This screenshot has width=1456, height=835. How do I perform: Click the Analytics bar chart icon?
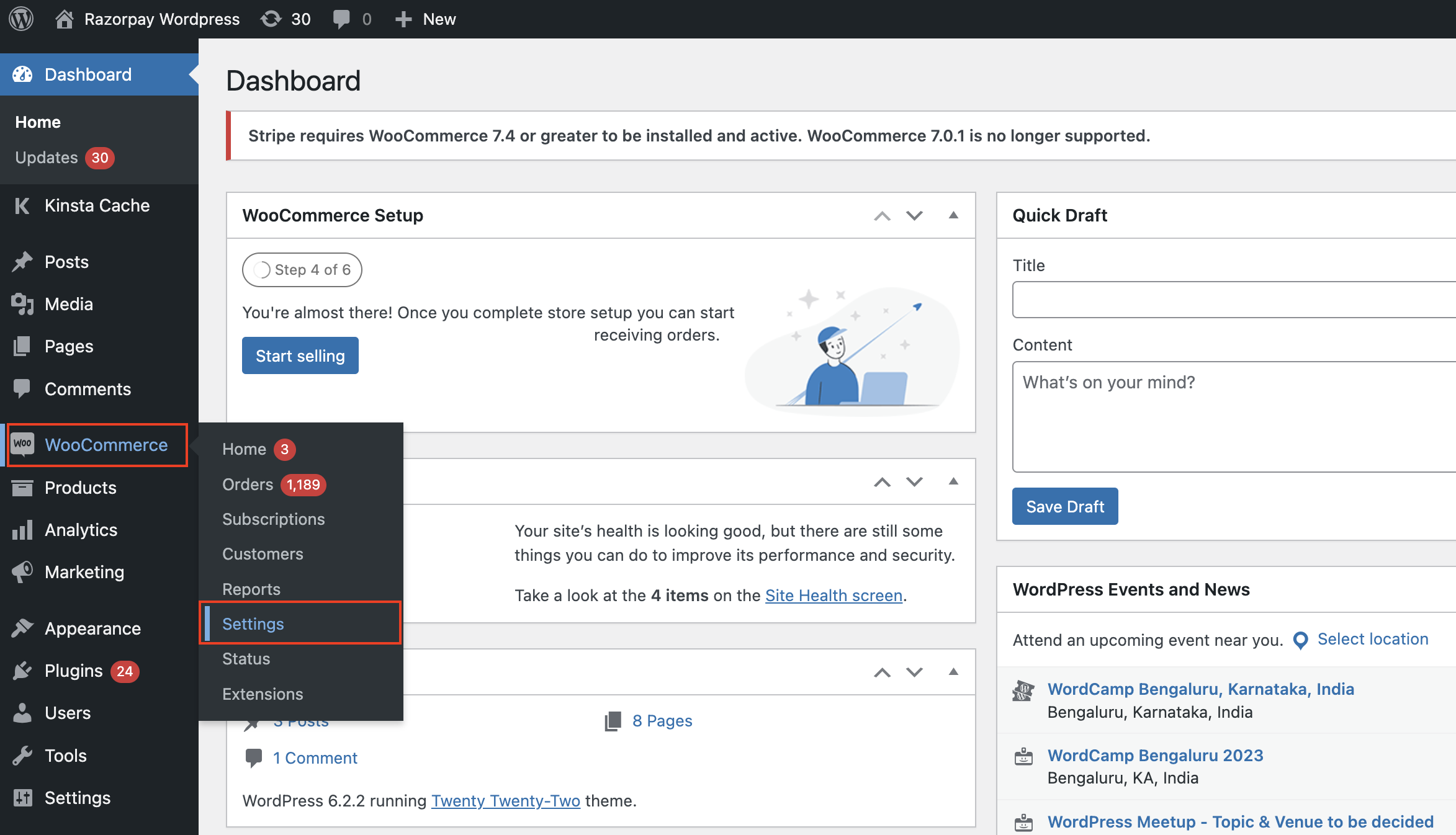click(x=22, y=530)
